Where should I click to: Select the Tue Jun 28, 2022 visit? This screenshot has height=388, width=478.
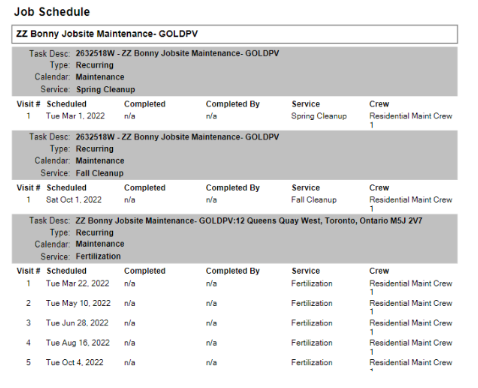point(77,323)
